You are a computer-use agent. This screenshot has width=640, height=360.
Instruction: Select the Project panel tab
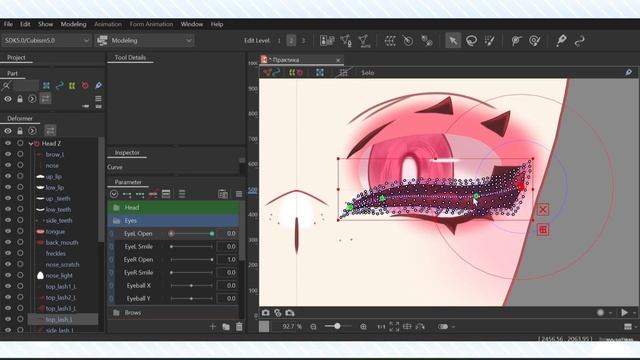point(16,58)
